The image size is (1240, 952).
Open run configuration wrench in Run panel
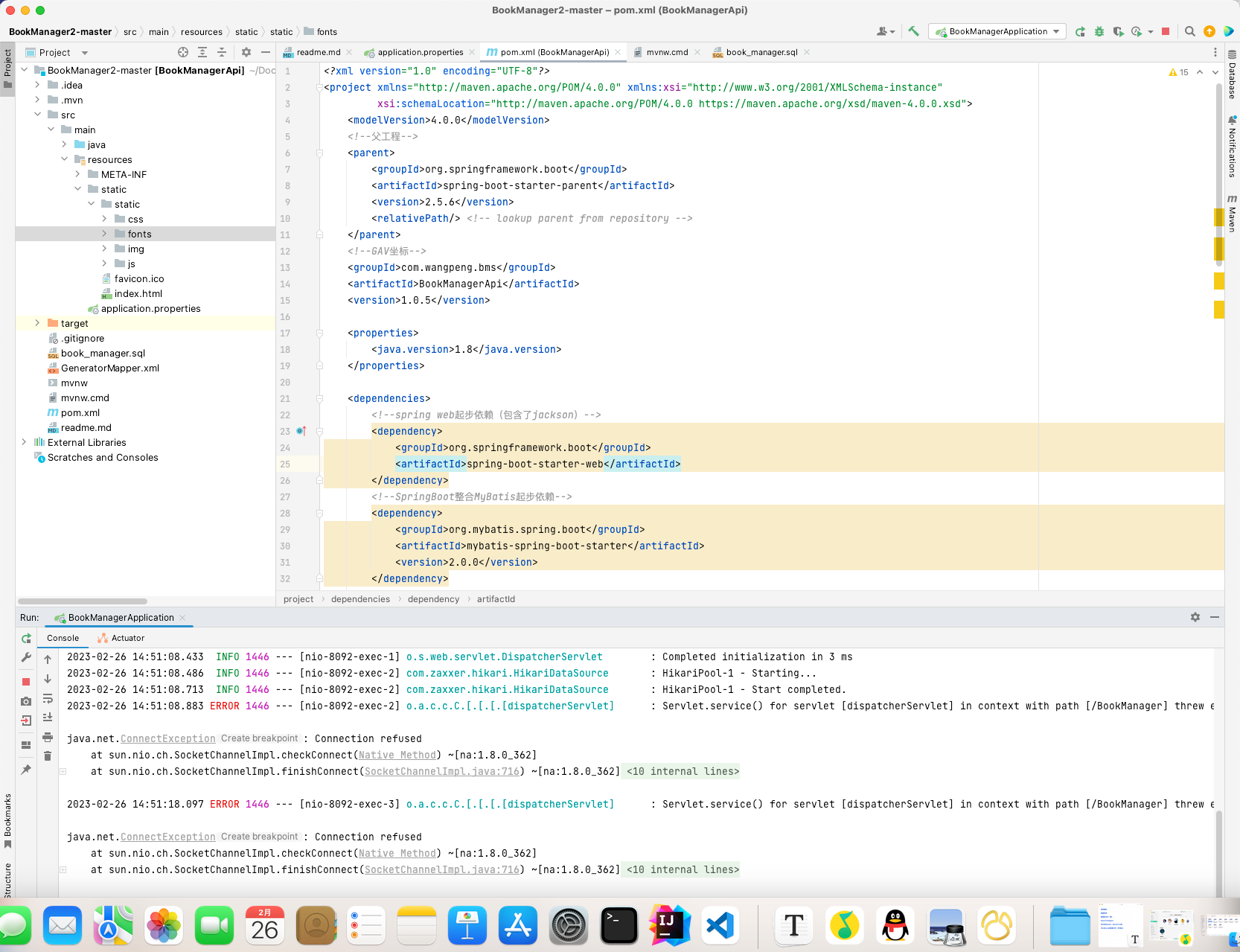(x=26, y=658)
